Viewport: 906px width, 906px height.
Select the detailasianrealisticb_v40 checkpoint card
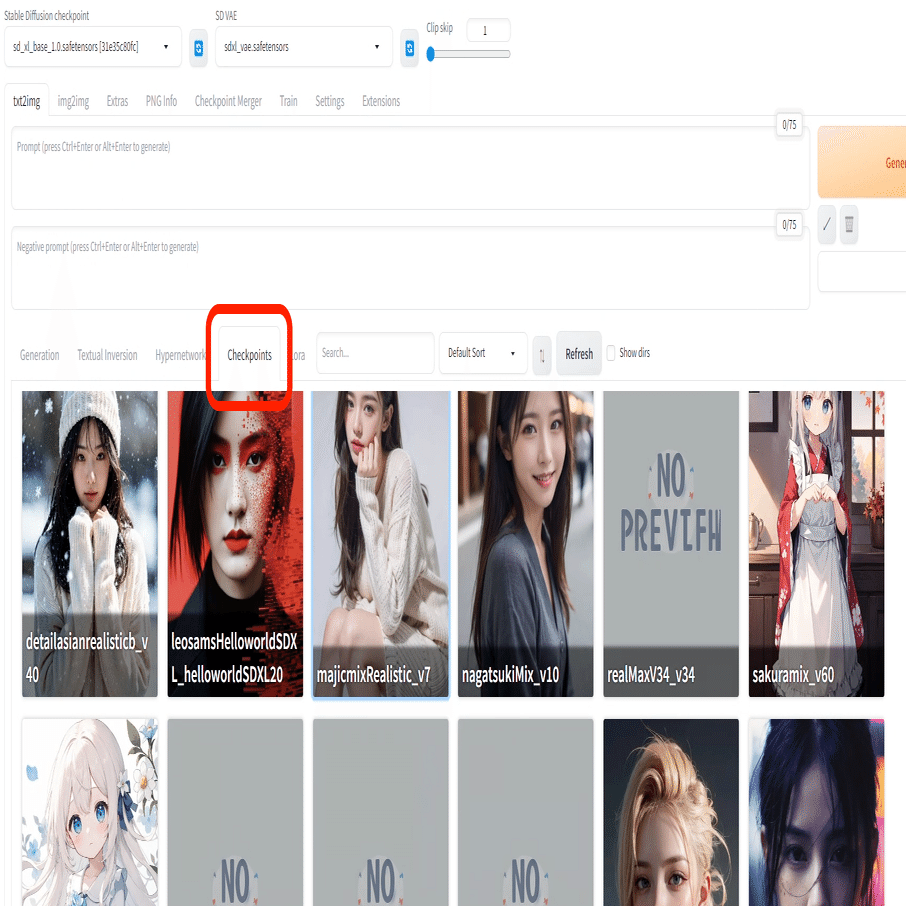tap(90, 544)
